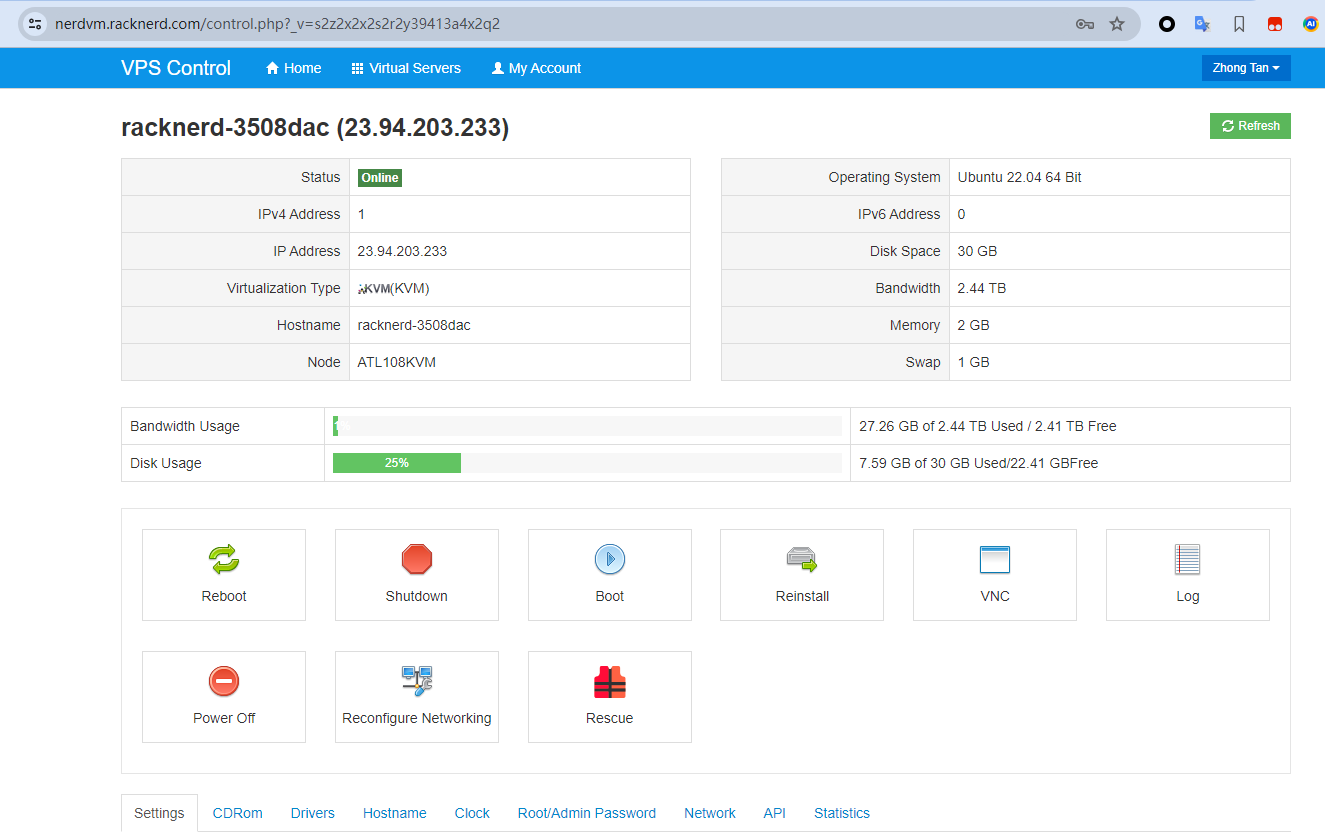The height and width of the screenshot is (840, 1325).
Task: Switch to the Network tab
Action: point(710,813)
